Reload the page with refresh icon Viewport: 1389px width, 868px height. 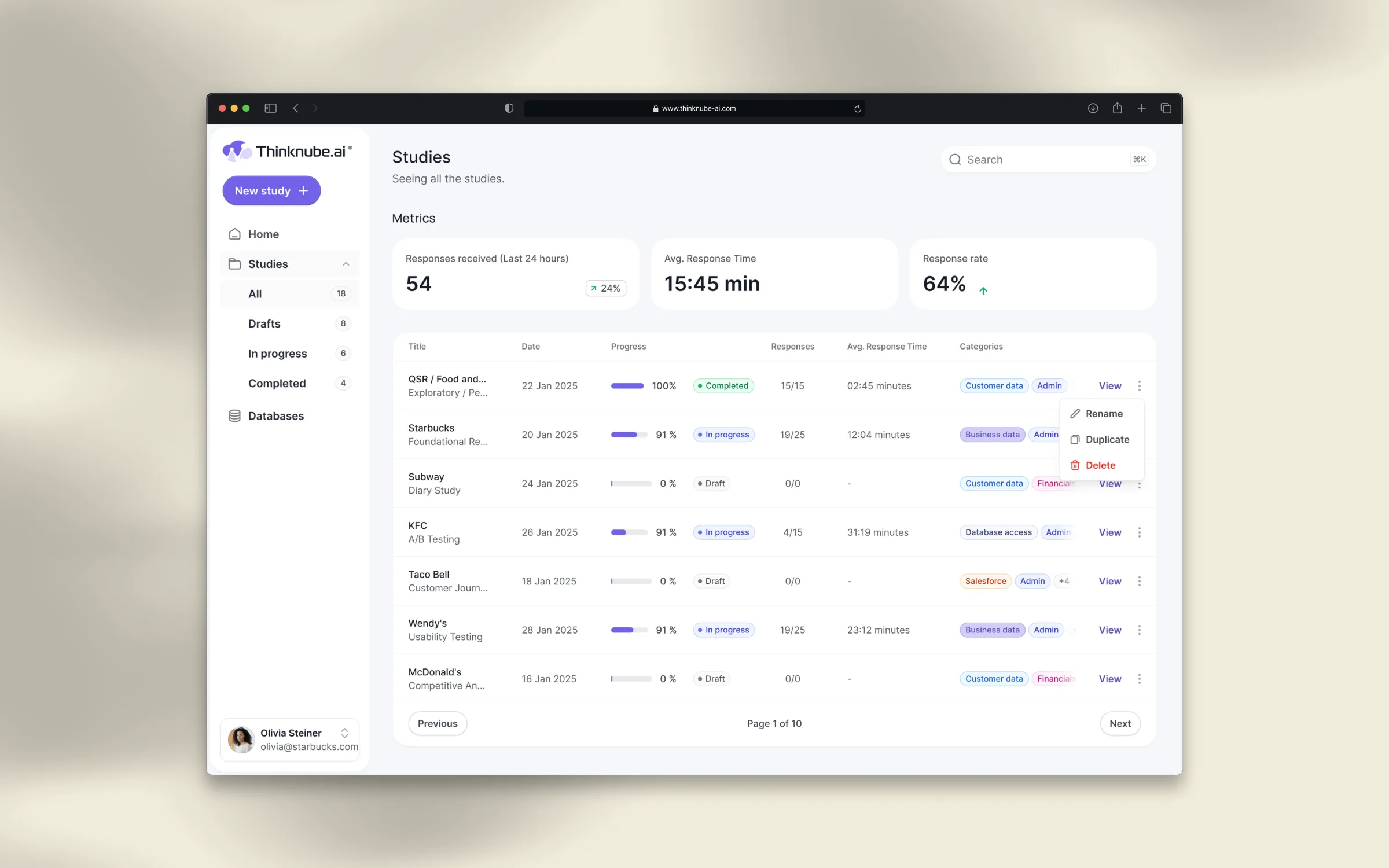(x=857, y=108)
